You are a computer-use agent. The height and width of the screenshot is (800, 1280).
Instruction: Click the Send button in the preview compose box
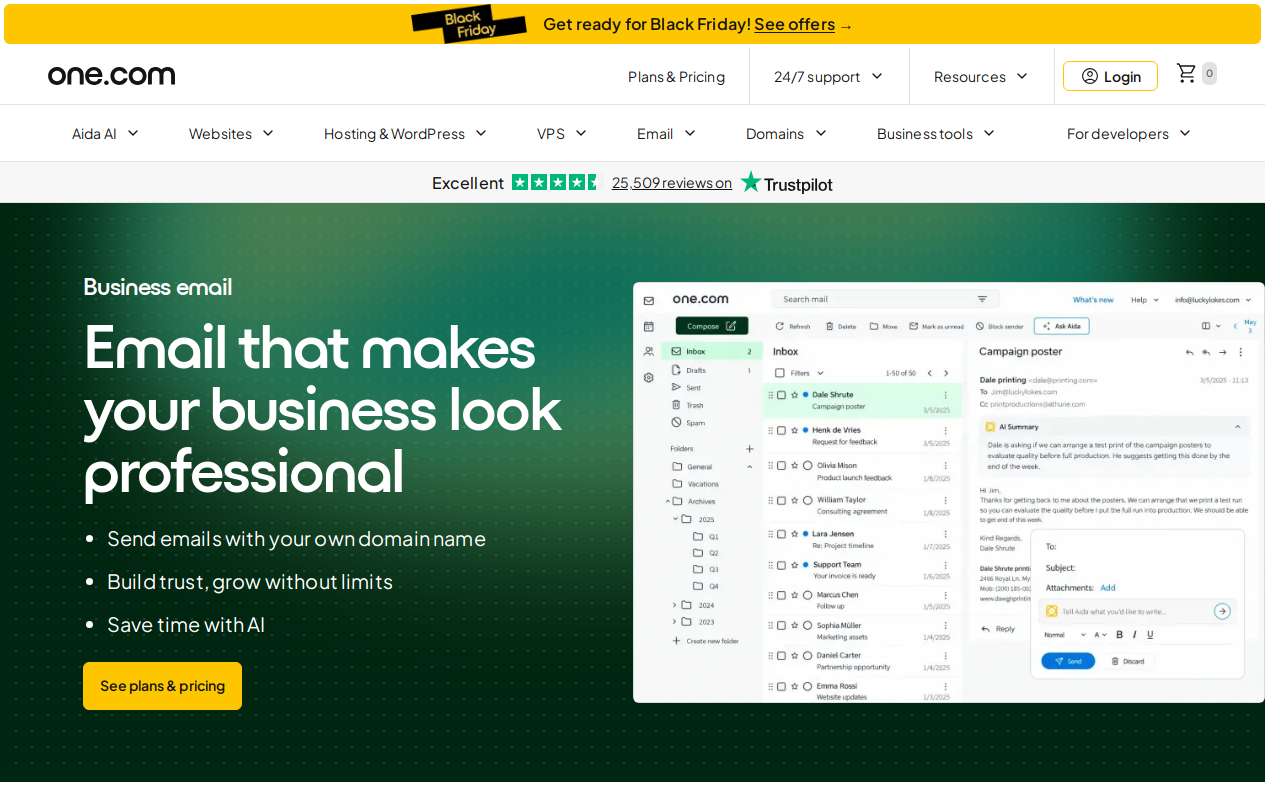coord(1068,661)
